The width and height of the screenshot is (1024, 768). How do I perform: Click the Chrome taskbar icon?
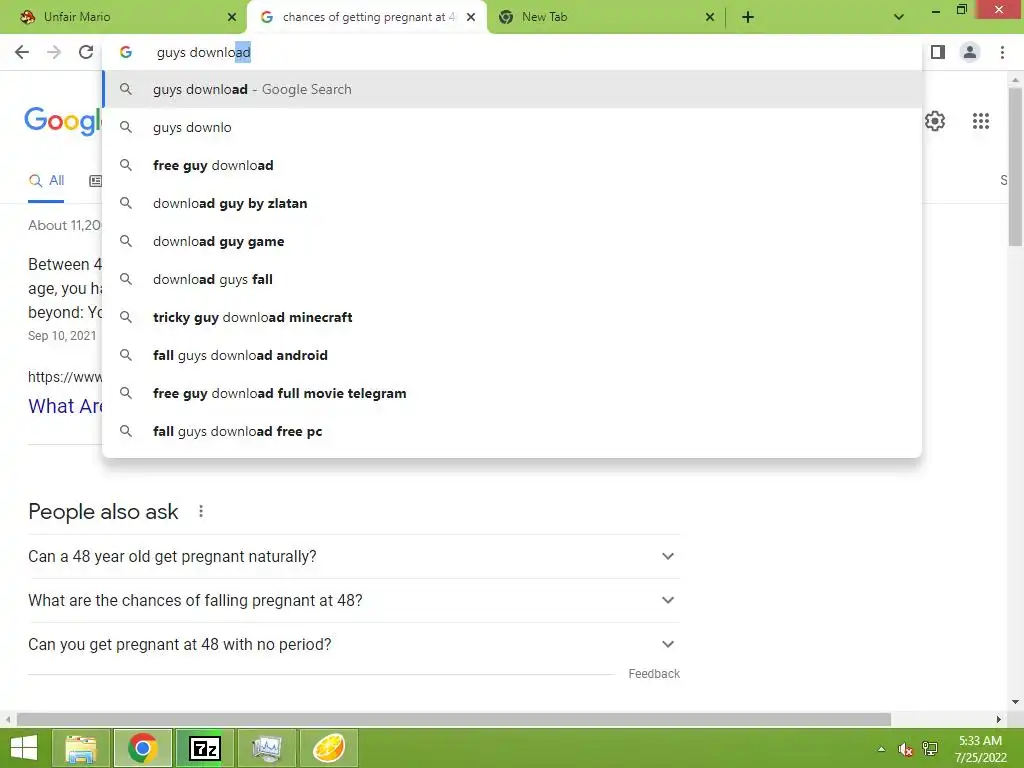tap(142, 748)
